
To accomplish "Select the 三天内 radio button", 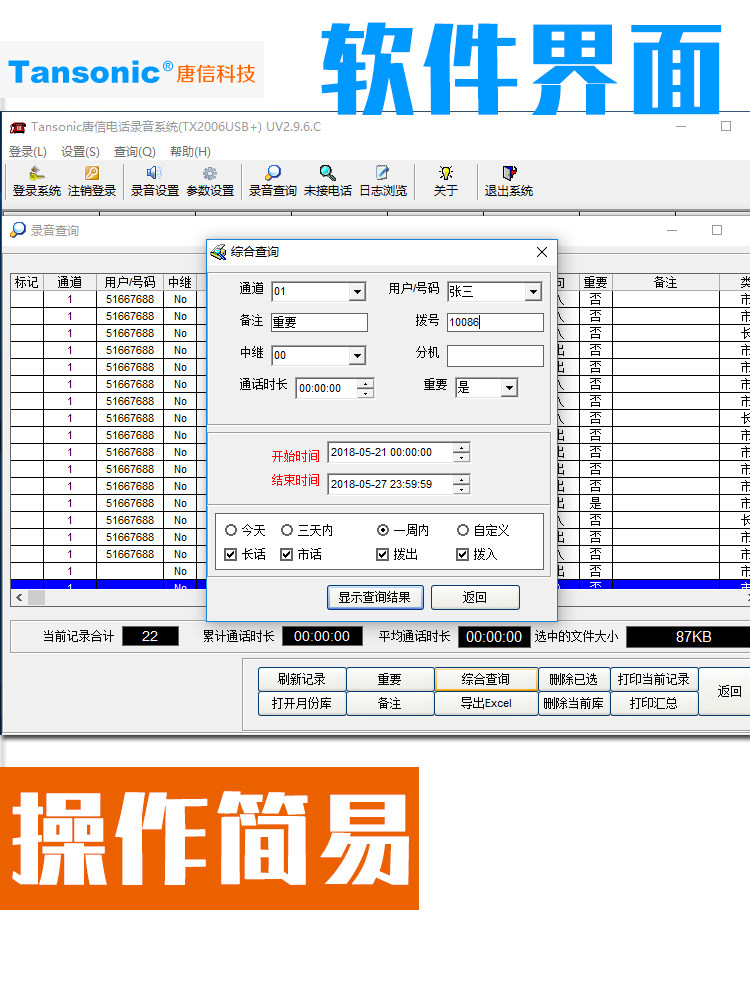I will [x=287, y=530].
